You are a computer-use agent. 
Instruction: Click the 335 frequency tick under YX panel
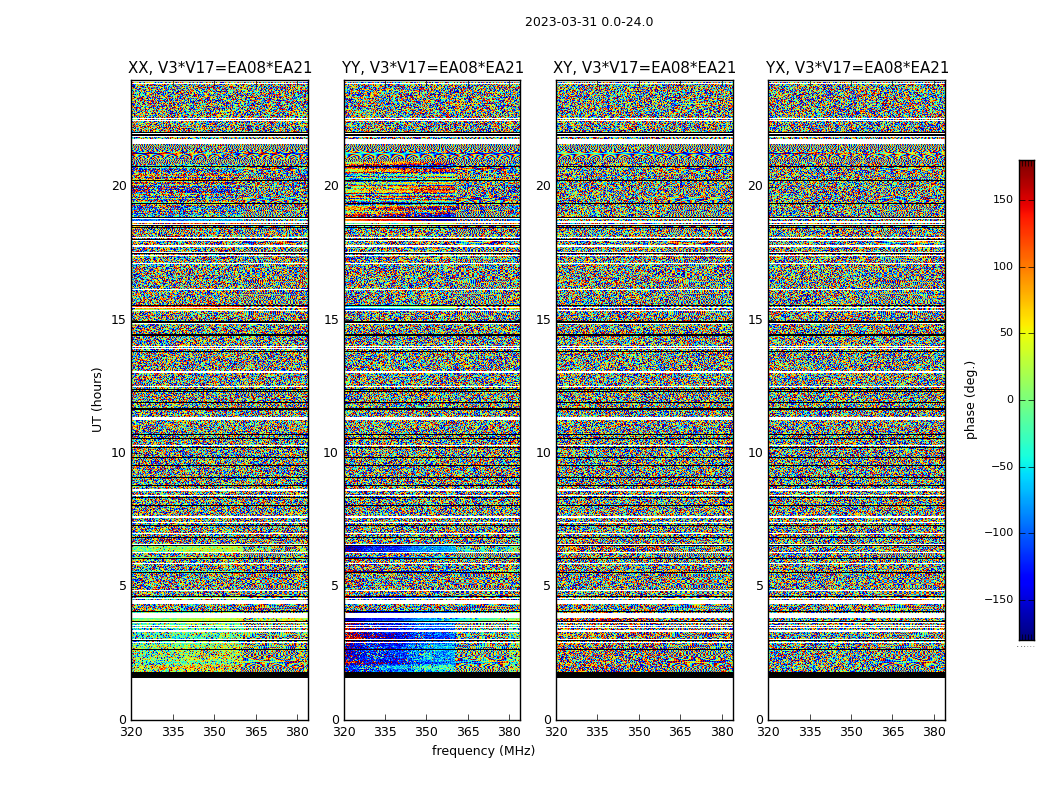810,732
